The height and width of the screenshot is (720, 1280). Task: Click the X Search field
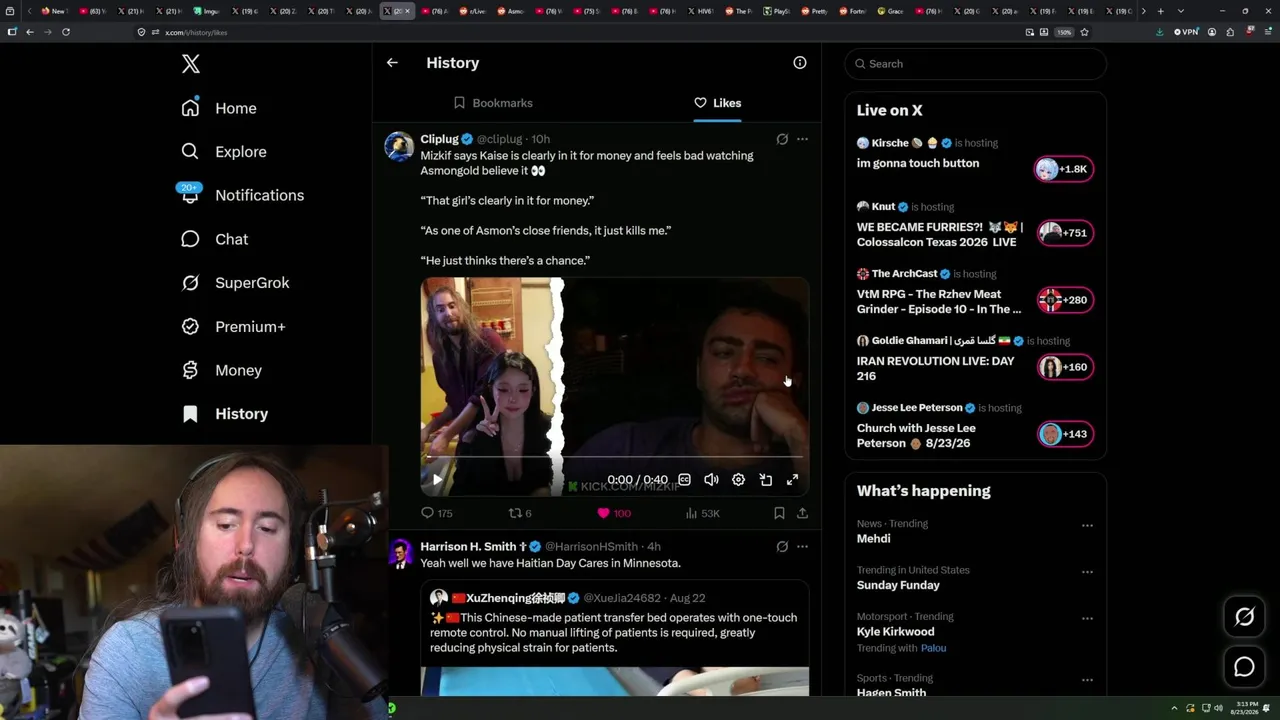pyautogui.click(x=976, y=64)
